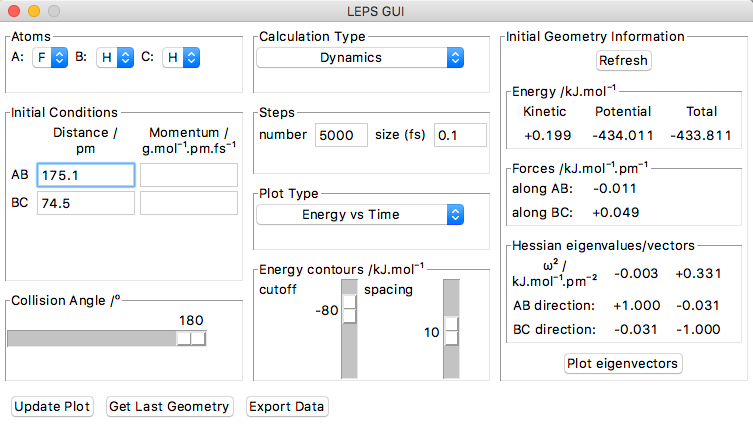The width and height of the screenshot is (753, 428).
Task: Click the Export Data button
Action: click(x=287, y=406)
